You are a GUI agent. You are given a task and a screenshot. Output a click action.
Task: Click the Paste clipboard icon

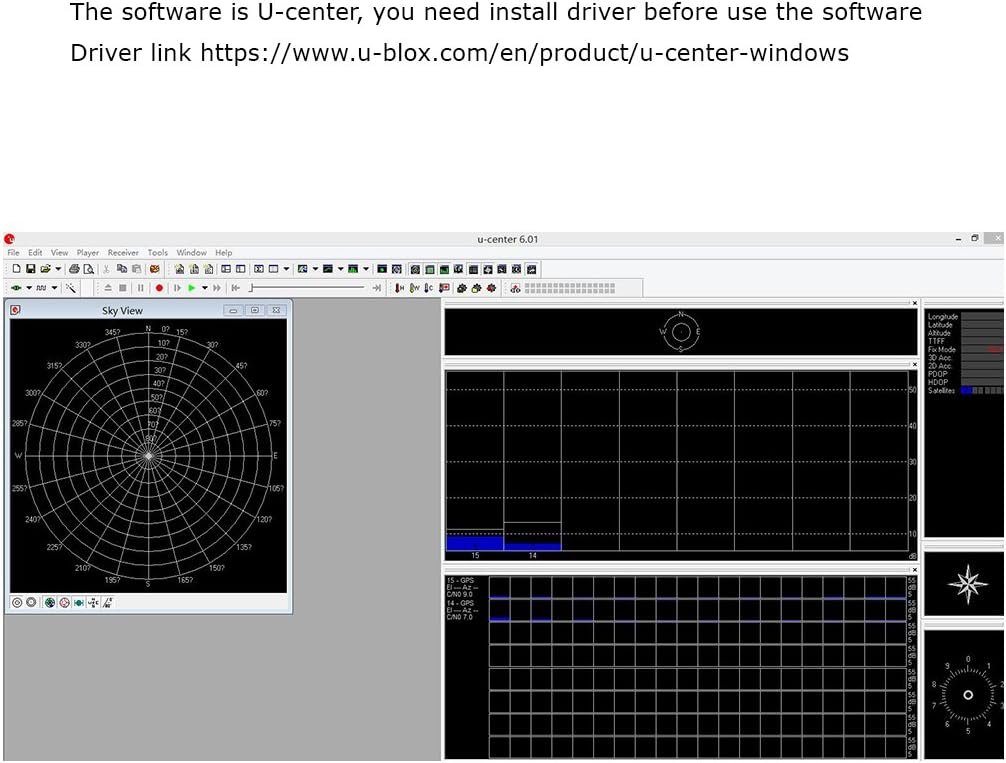[136, 269]
